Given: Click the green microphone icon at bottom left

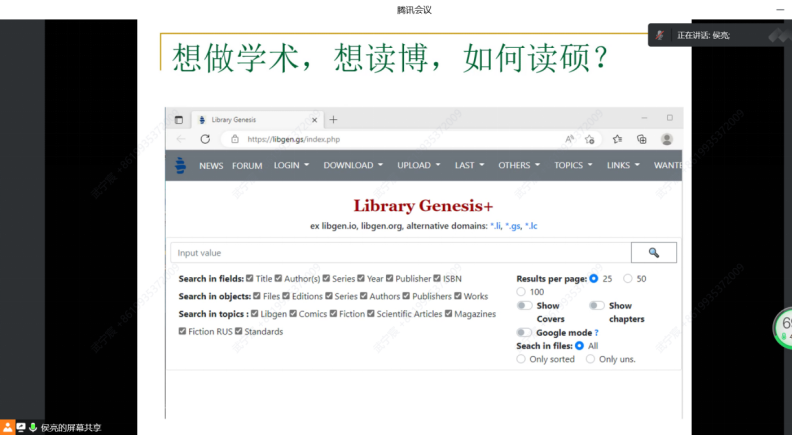Looking at the screenshot, I should 33,427.
